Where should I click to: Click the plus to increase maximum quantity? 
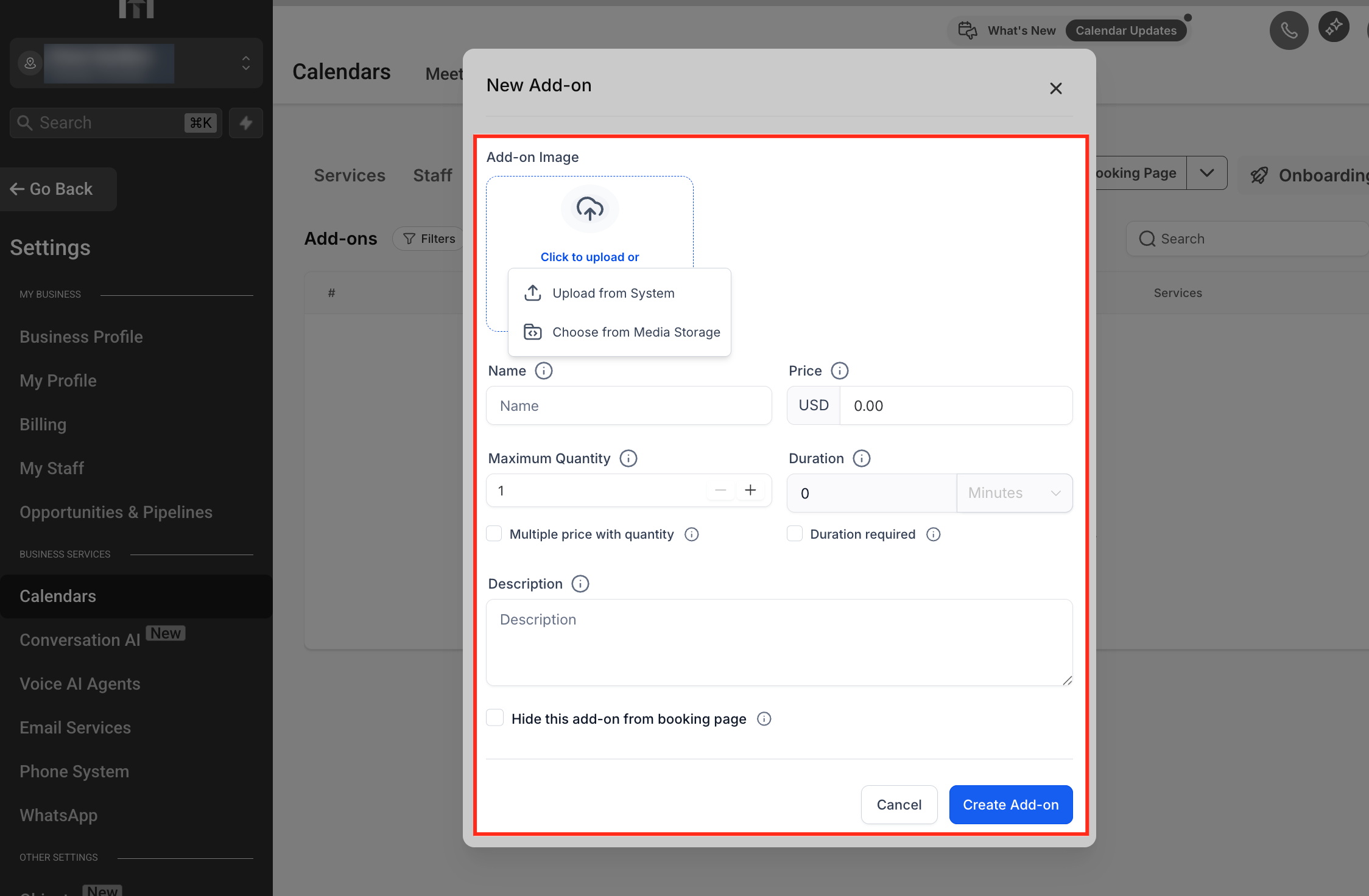click(750, 490)
